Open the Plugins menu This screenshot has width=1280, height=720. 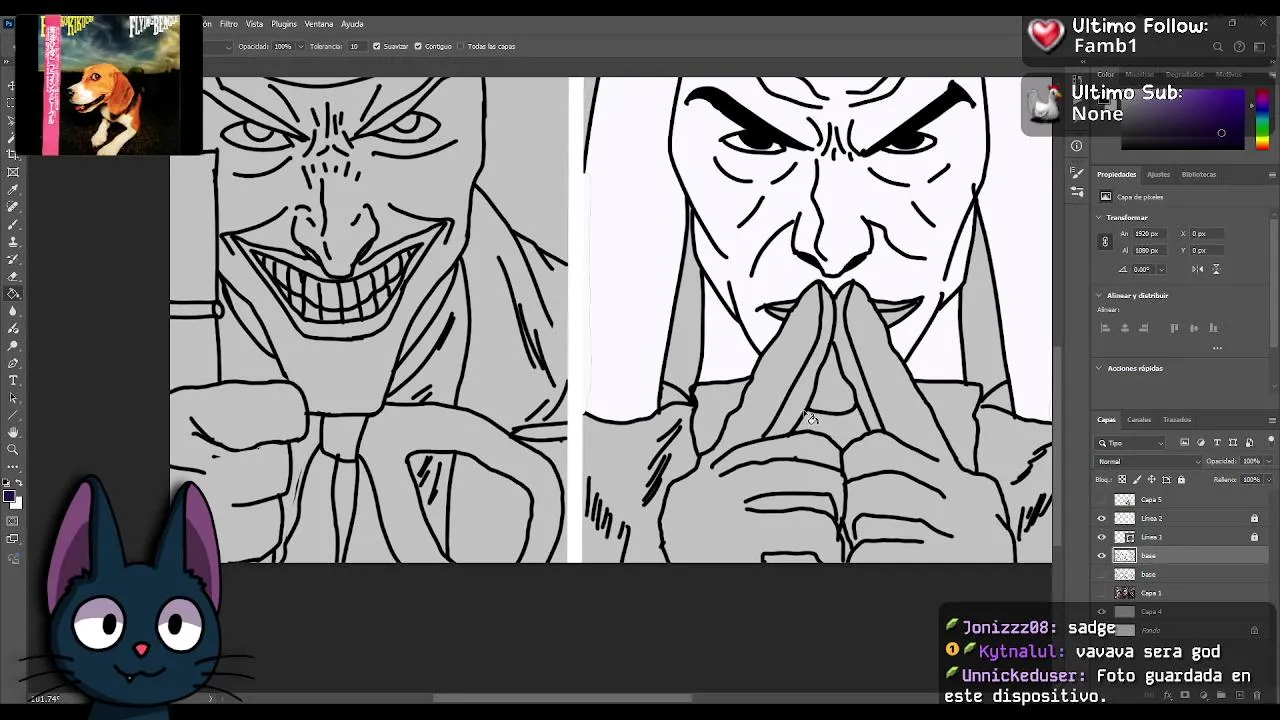tap(284, 24)
